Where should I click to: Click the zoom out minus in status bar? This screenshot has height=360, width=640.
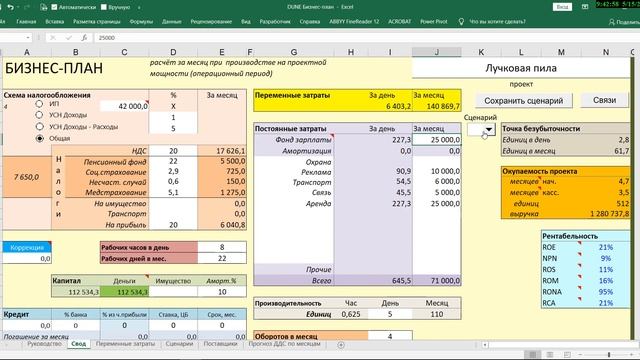click(580, 354)
